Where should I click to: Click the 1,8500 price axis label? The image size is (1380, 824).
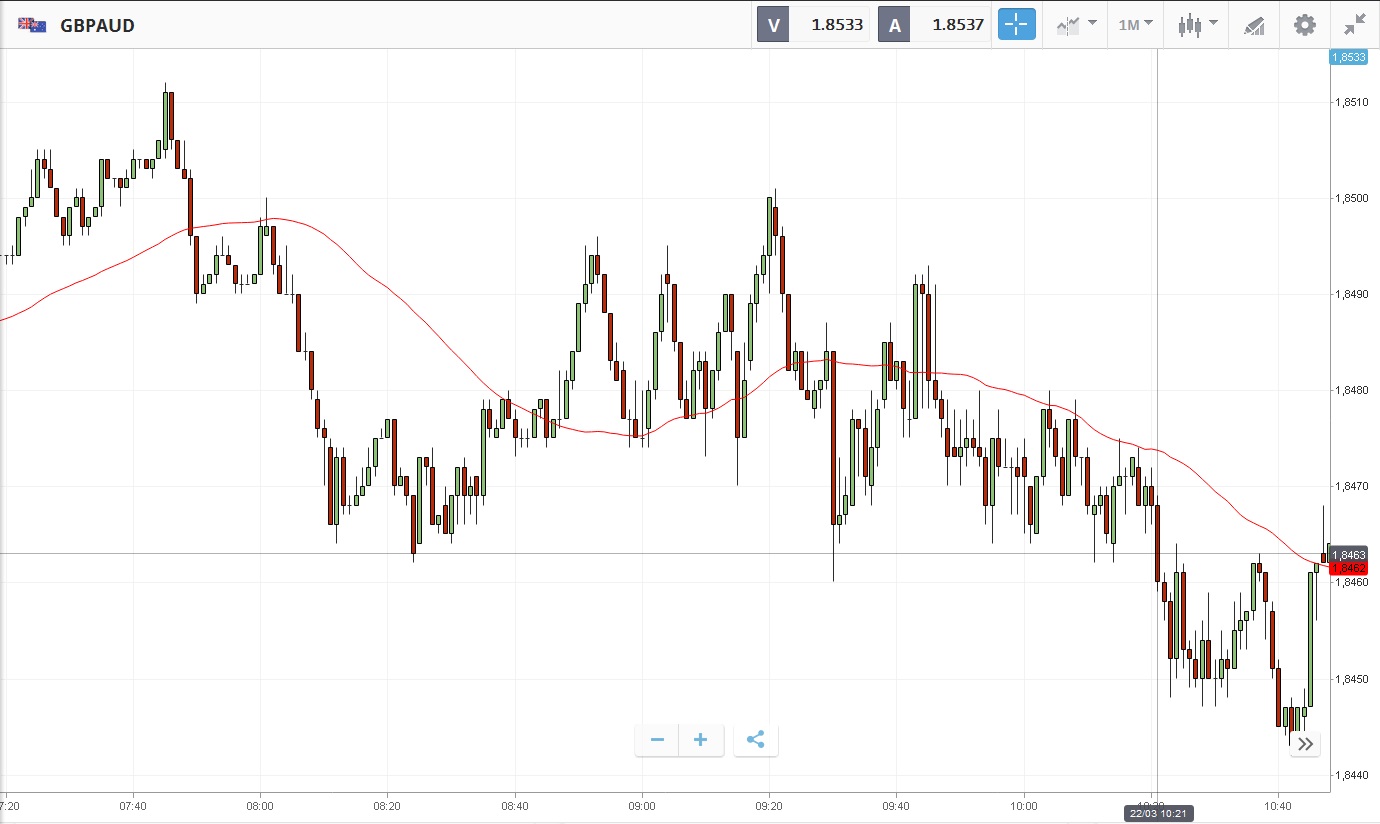(x=1351, y=198)
